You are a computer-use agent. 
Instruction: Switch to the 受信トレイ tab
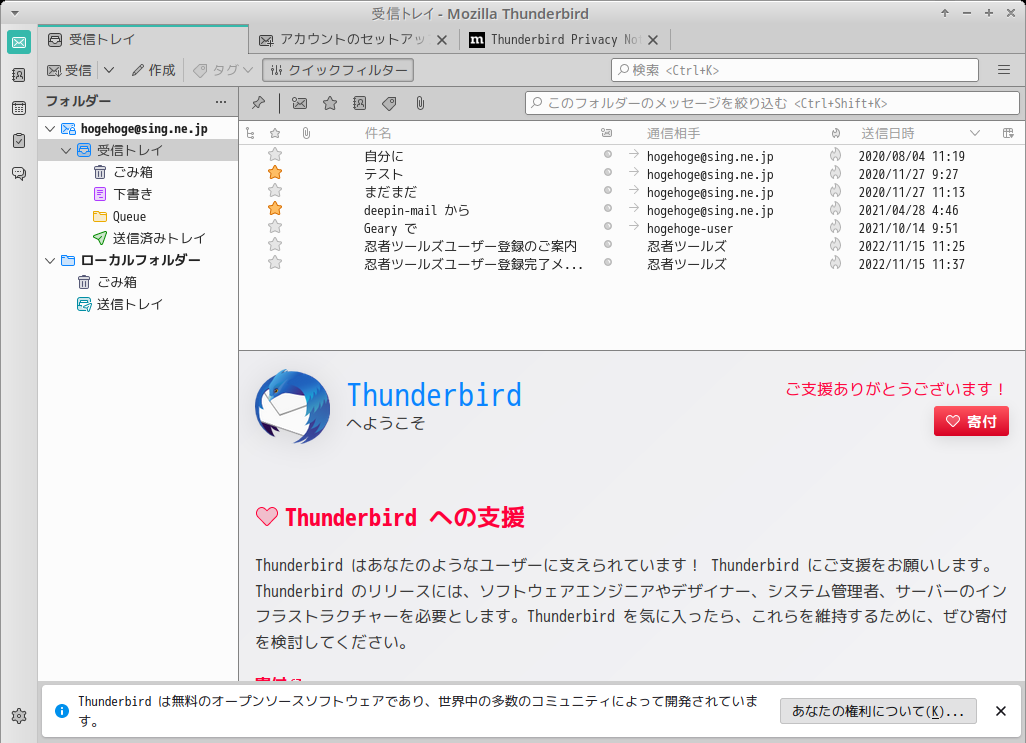tap(143, 40)
